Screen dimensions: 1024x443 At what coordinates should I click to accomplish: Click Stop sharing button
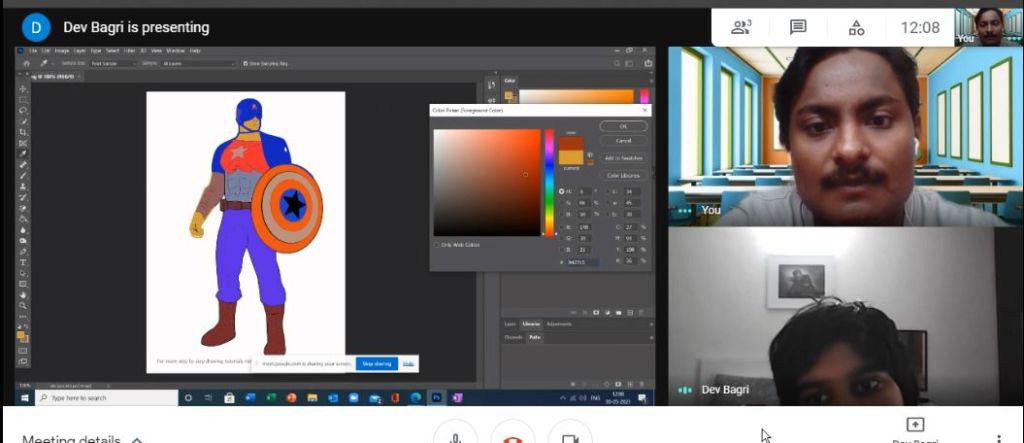(x=376, y=363)
